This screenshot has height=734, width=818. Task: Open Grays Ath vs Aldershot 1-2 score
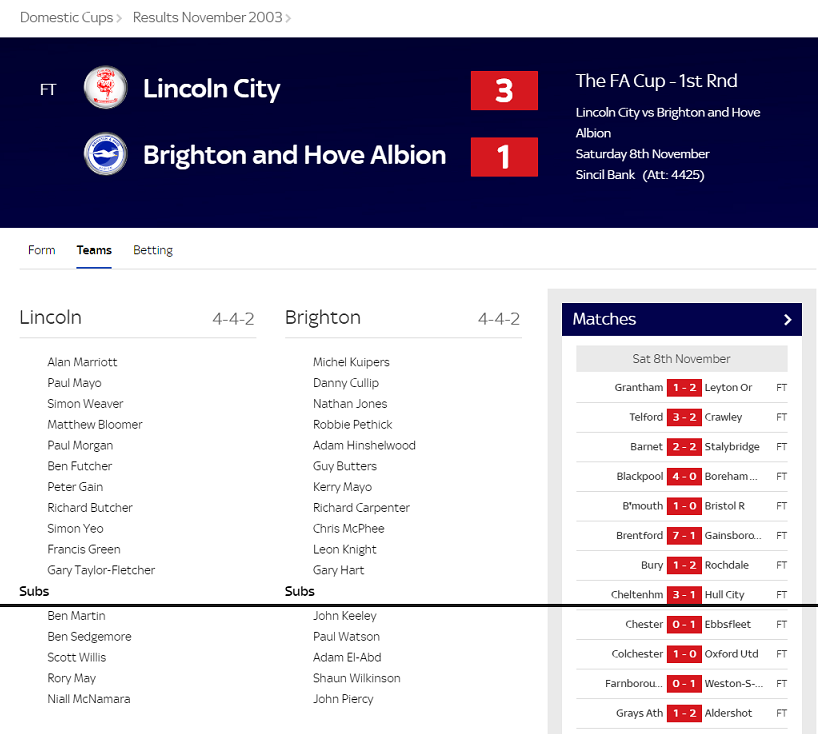pos(684,713)
